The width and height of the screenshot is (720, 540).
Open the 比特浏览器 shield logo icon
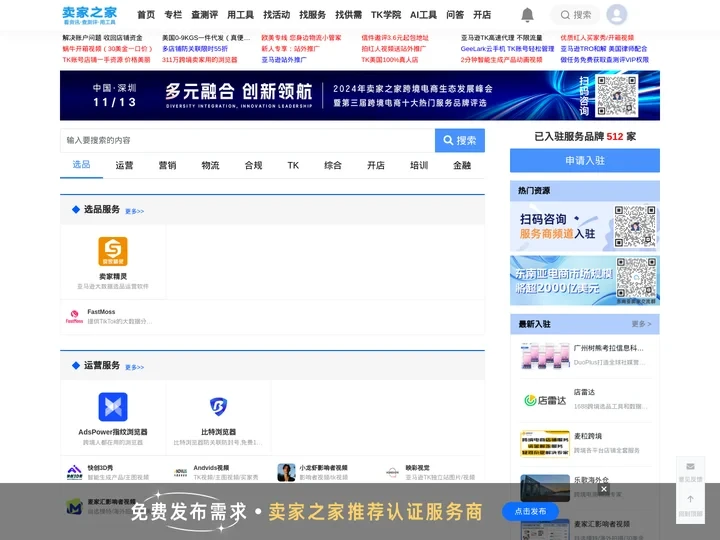point(218,406)
